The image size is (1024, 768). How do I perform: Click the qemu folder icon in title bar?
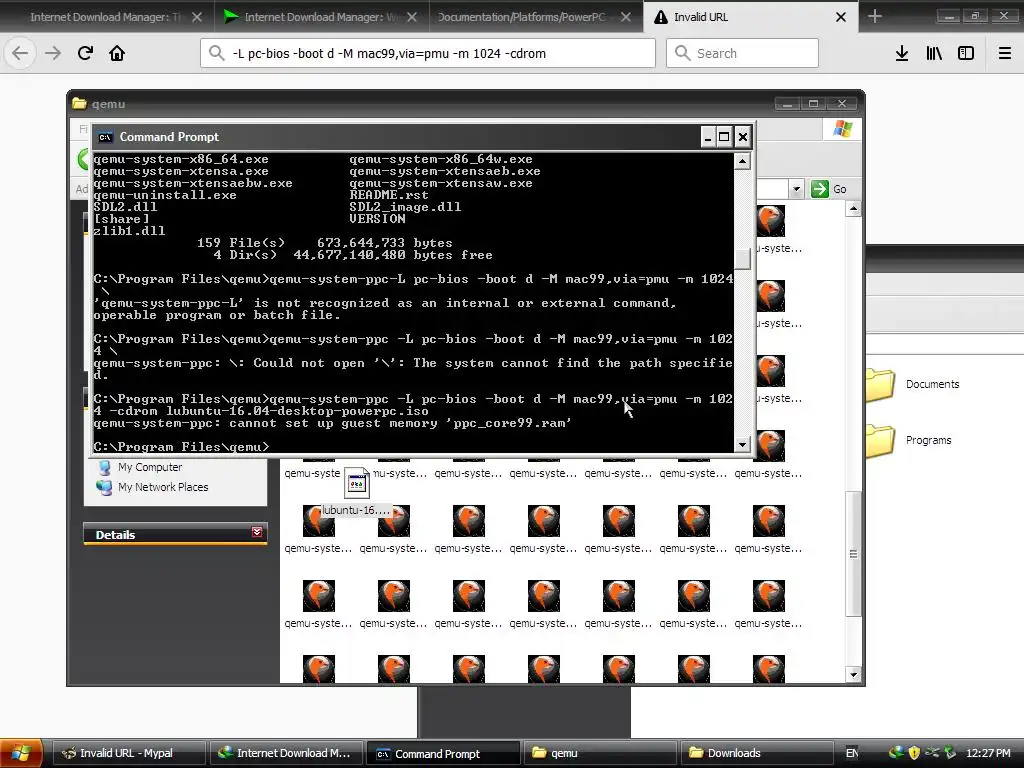[79, 103]
